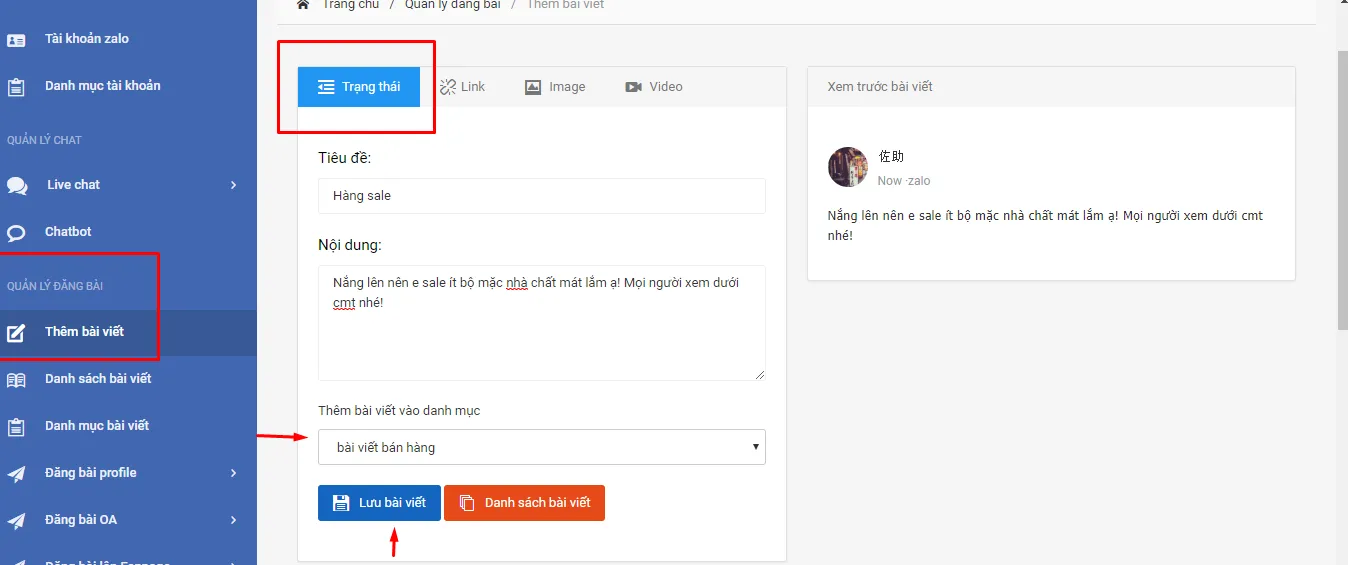Switch to the Image tab
Image resolution: width=1348 pixels, height=565 pixels.
coord(555,87)
